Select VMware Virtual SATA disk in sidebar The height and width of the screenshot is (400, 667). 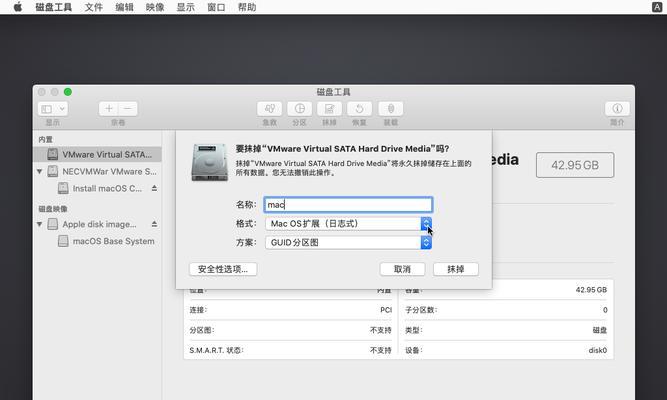pyautogui.click(x=97, y=154)
